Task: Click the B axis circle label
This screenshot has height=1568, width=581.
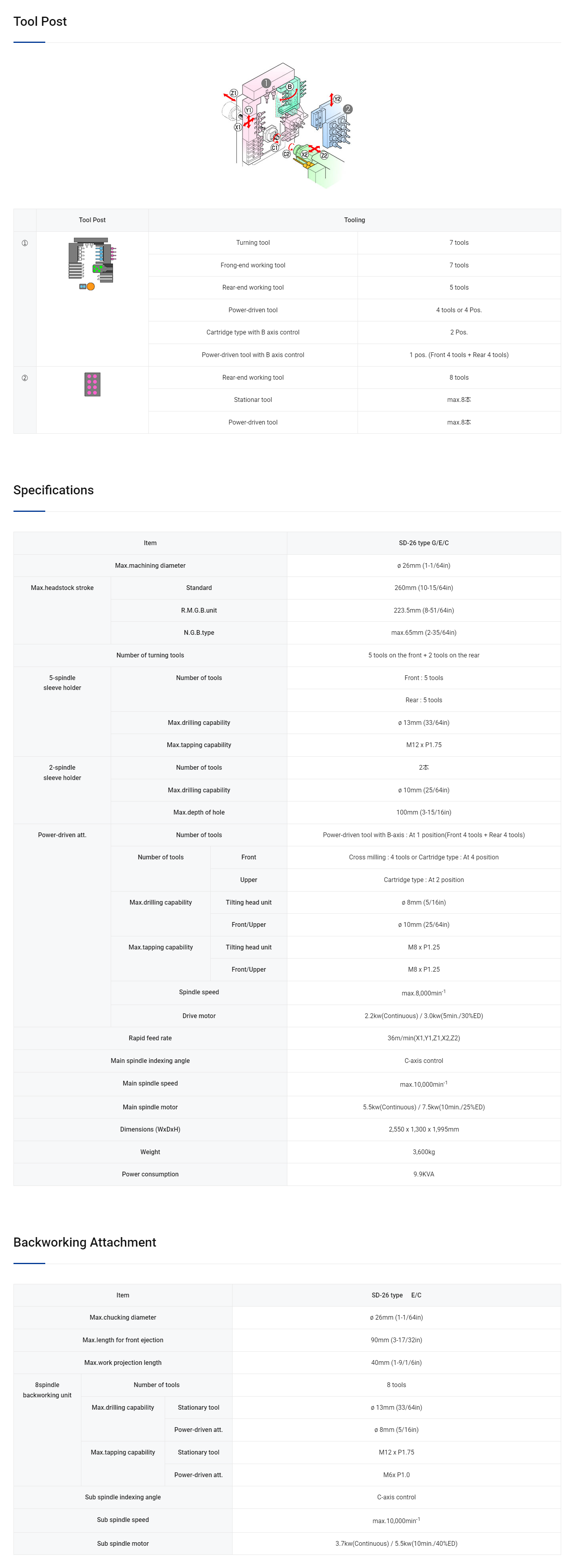Action: click(x=289, y=87)
